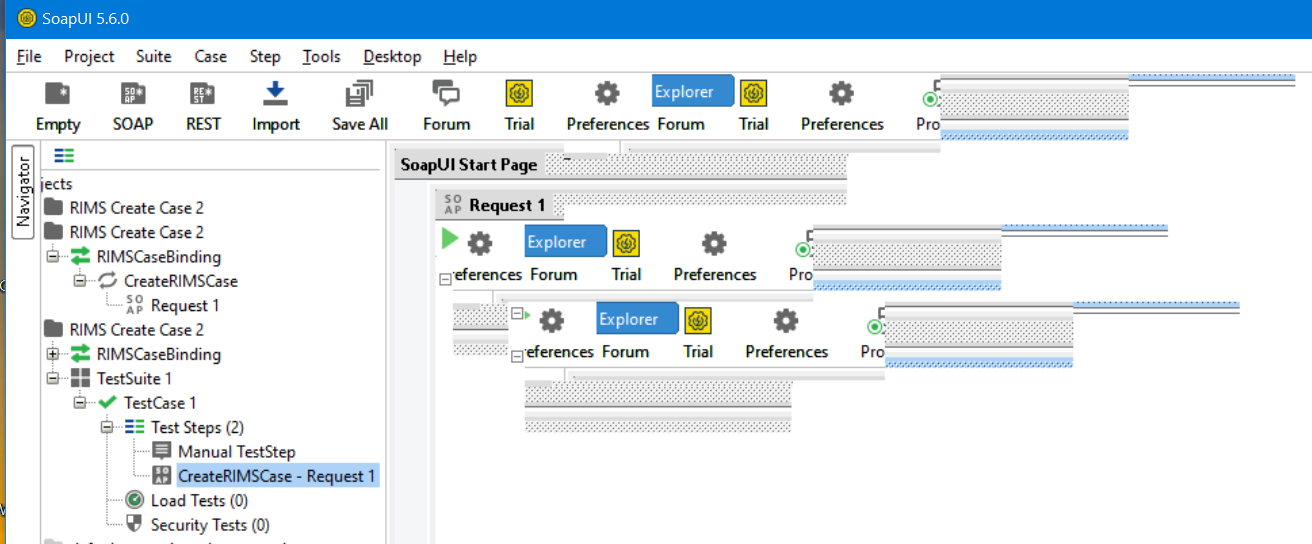
Task: Select the CreateRIMSCase operation in tree
Action: 180,281
